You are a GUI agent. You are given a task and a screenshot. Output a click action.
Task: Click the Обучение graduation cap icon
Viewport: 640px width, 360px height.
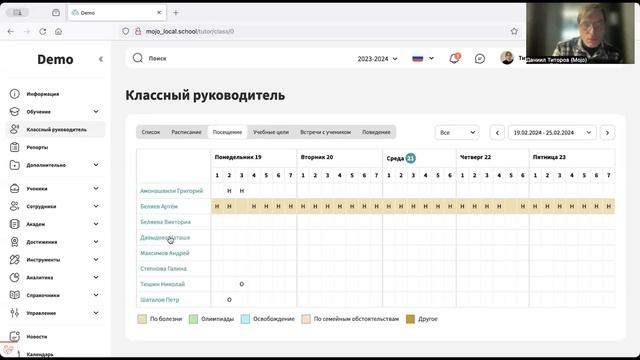(15, 111)
